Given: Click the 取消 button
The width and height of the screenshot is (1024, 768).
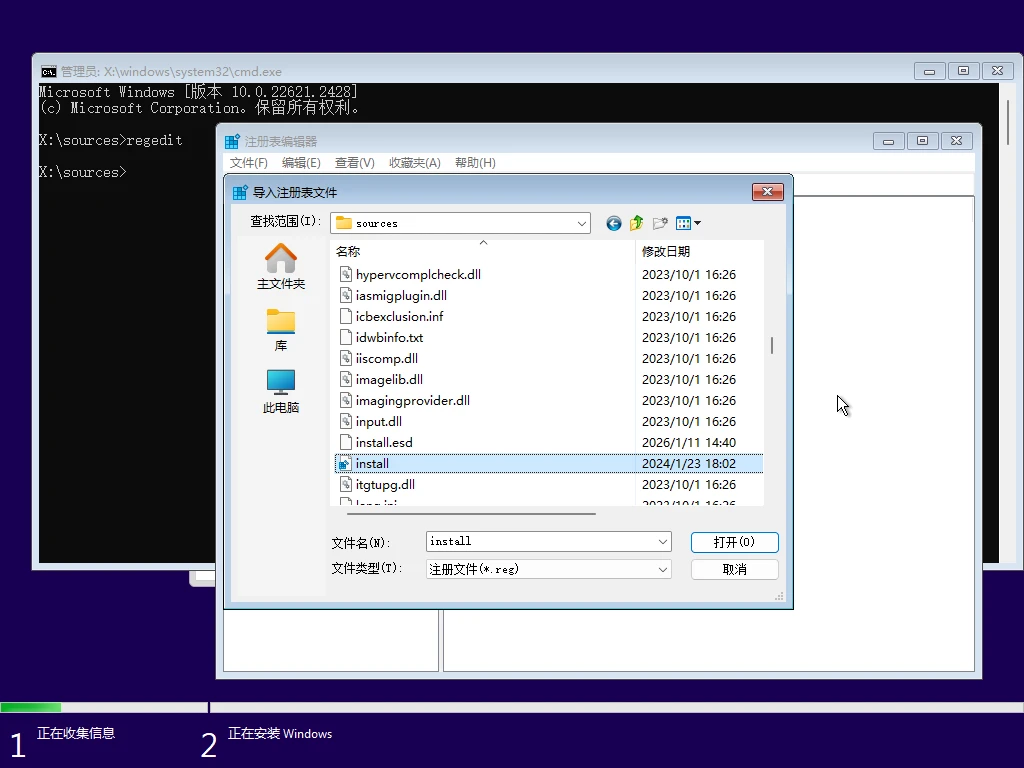Looking at the screenshot, I should (735, 569).
